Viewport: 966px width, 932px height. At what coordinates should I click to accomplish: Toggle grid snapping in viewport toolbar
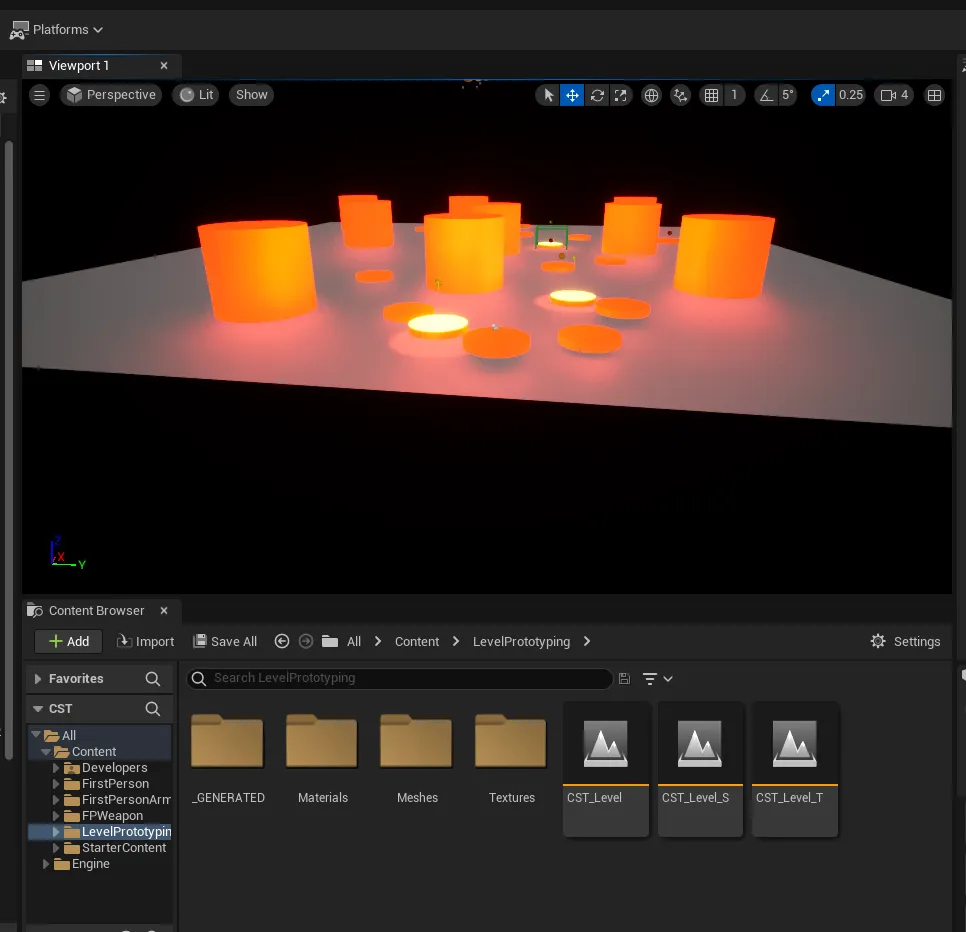tap(712, 95)
